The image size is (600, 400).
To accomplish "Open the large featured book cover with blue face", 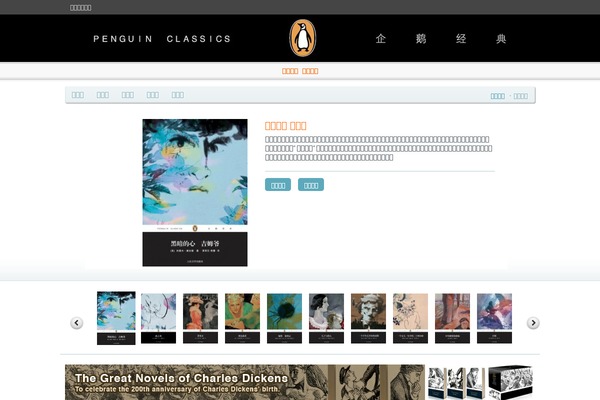I will tap(195, 193).
